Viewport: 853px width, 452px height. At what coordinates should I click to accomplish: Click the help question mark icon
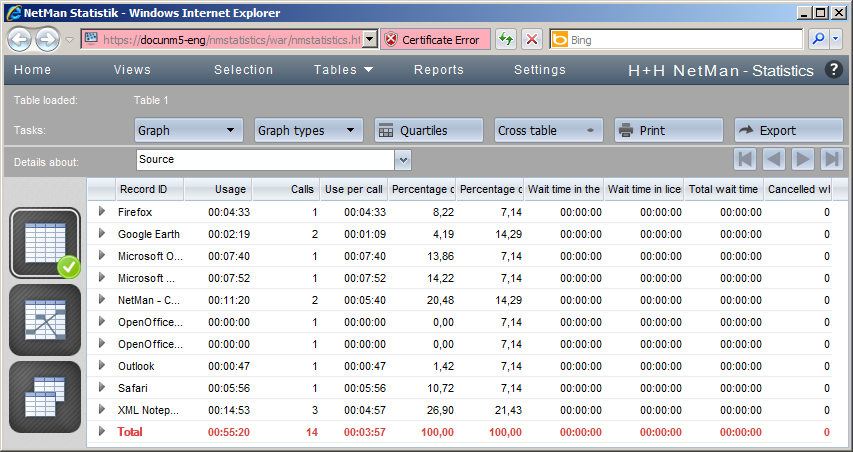pos(833,70)
